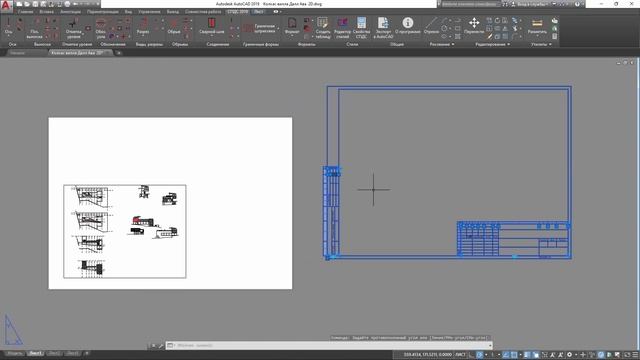This screenshot has width=640, height=360.
Task: Click the viewport with villa drawings on sheet
Action: point(125,231)
